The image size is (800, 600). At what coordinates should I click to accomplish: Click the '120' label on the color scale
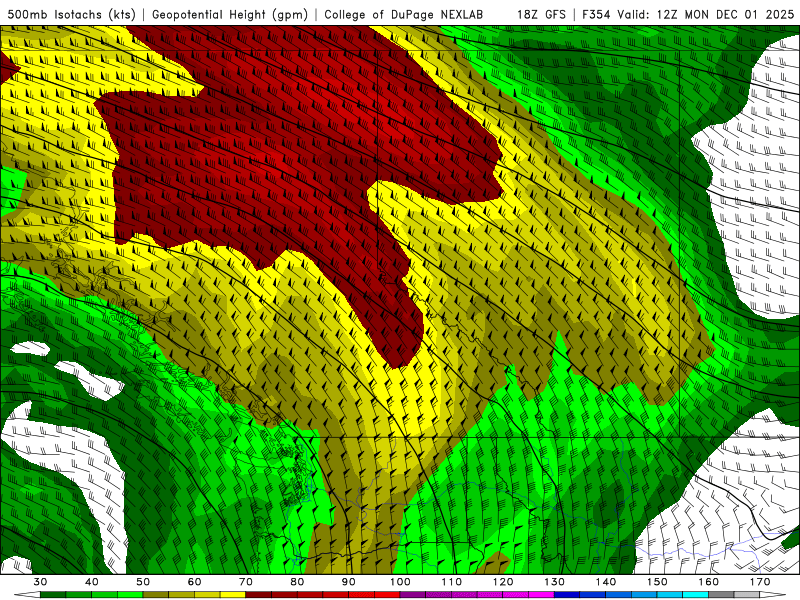click(x=503, y=582)
